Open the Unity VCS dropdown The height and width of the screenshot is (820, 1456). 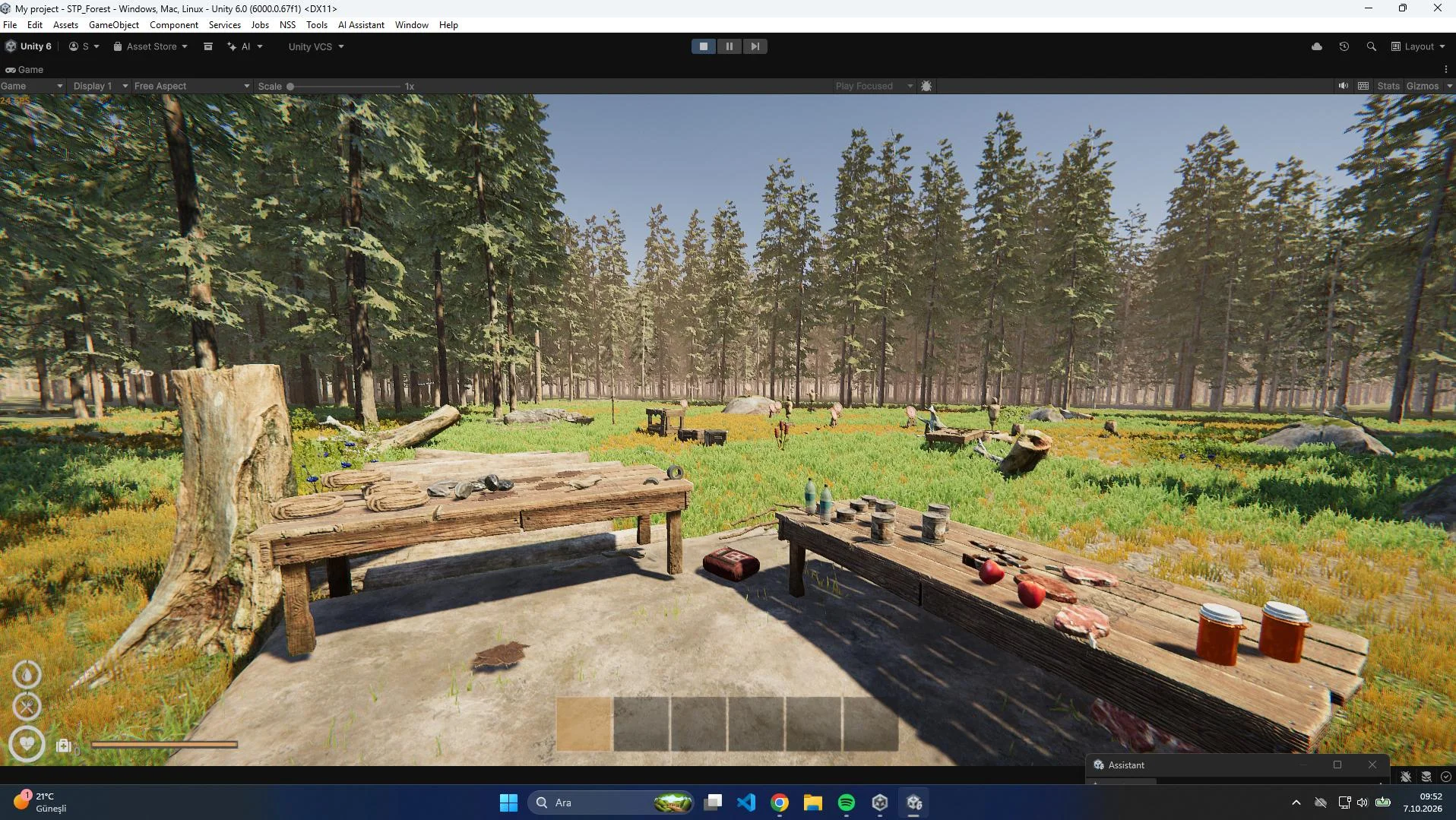click(x=316, y=46)
